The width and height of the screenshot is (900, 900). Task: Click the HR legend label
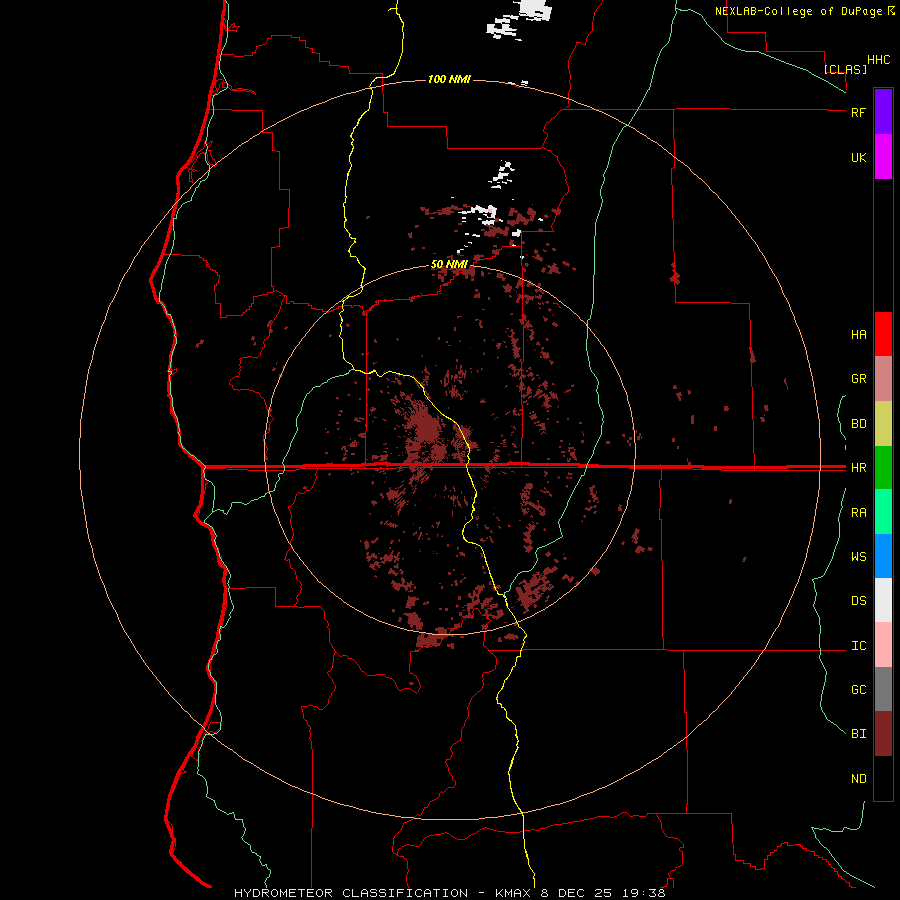[x=858, y=468]
